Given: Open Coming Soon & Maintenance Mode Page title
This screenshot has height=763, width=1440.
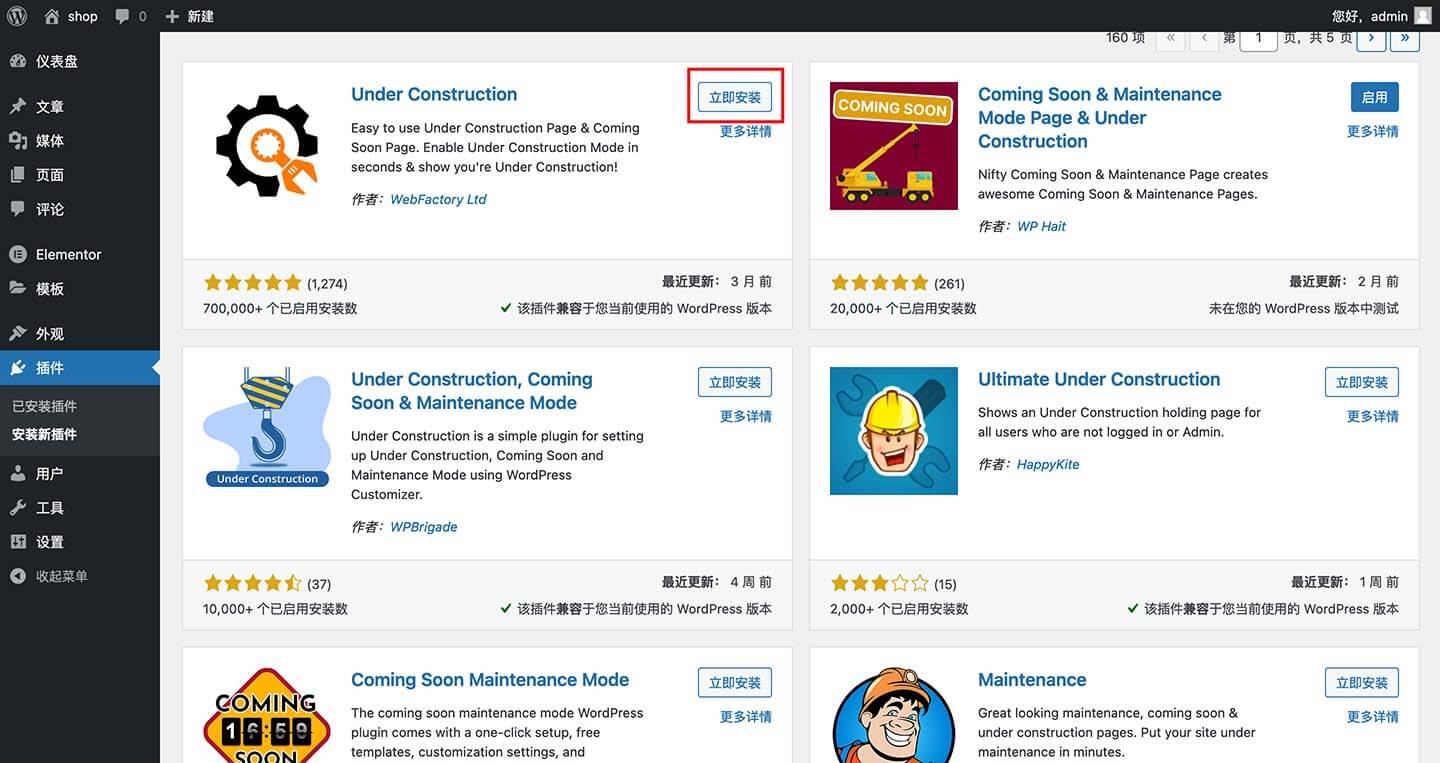Looking at the screenshot, I should pos(1100,118).
